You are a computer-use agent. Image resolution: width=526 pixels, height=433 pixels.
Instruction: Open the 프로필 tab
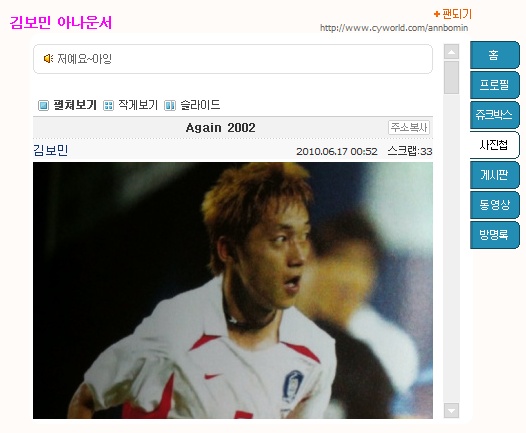tap(494, 85)
